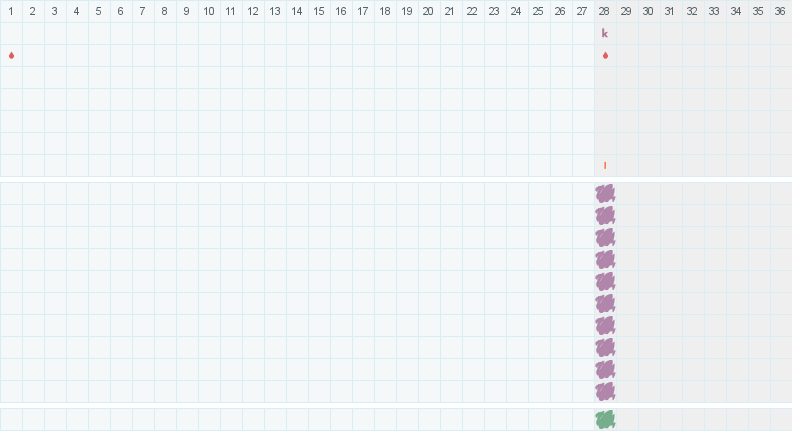Viewport: 792px width, 431px height.
Task: Click the second purple scribble from top
Action: [605, 215]
